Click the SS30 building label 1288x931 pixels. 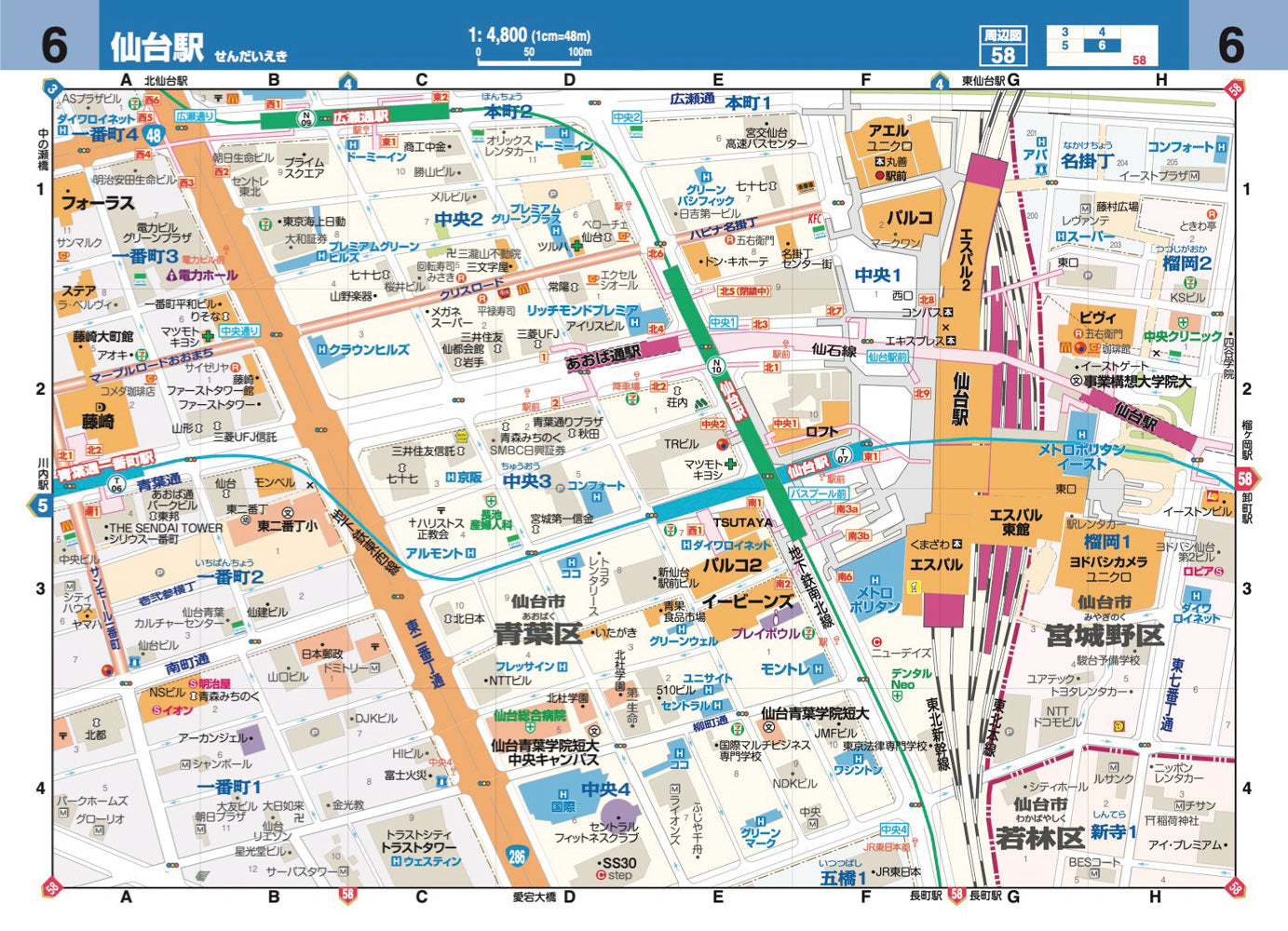tap(618, 863)
